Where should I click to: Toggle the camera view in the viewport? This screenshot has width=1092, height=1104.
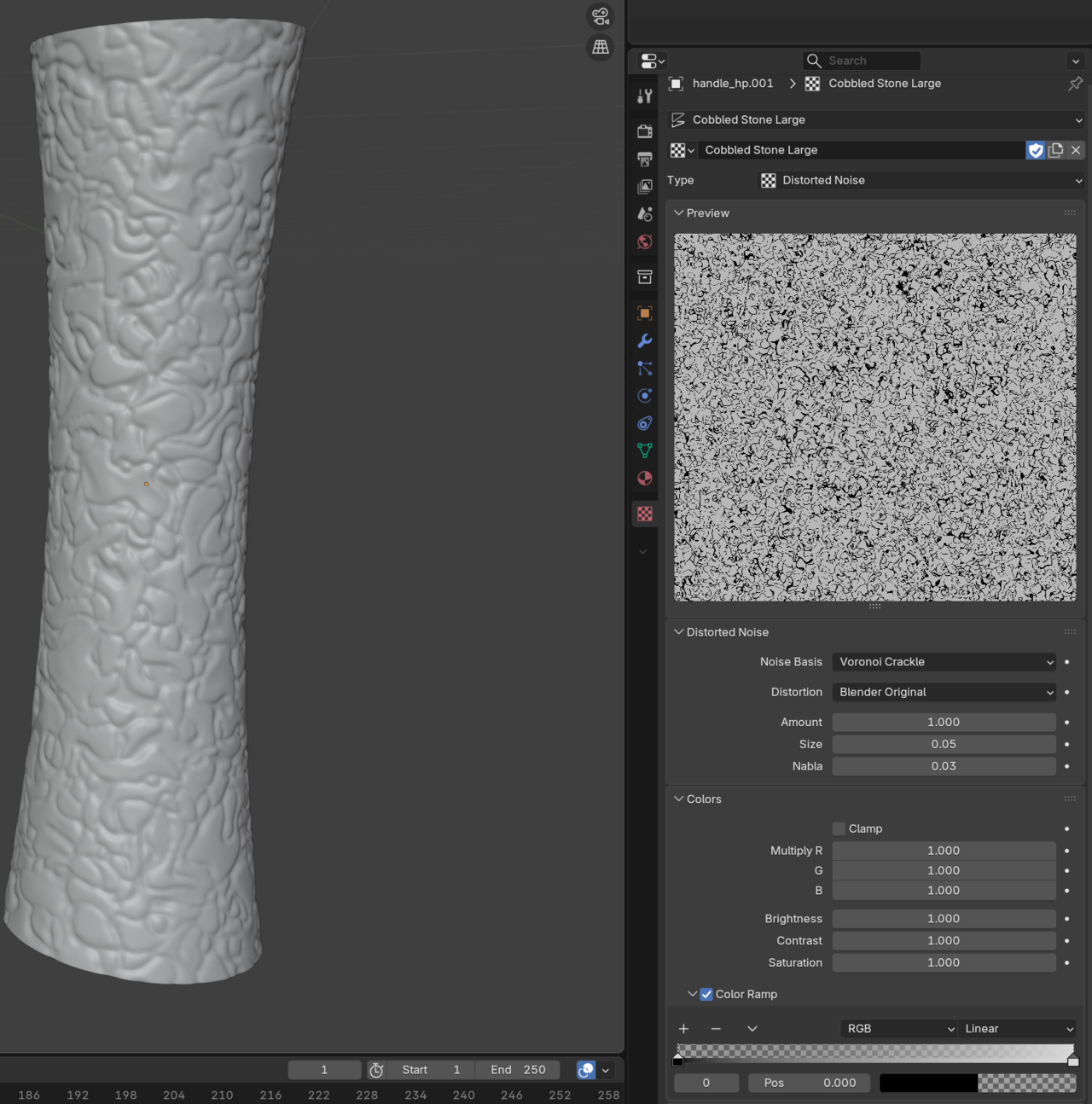tap(601, 16)
